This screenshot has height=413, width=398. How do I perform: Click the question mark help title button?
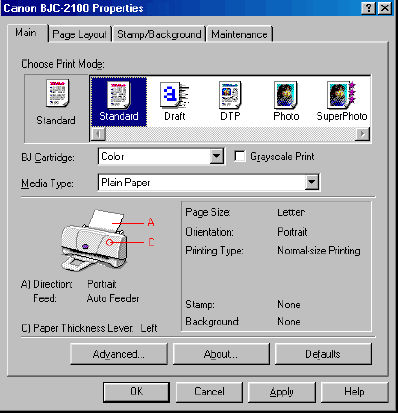coord(369,8)
